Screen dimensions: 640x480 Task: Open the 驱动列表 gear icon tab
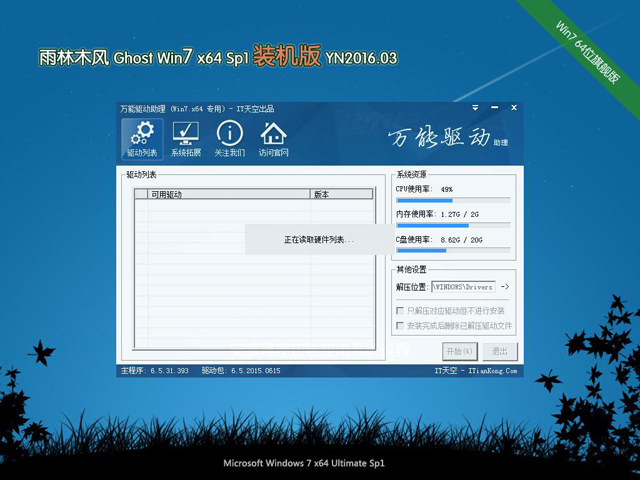(x=142, y=139)
